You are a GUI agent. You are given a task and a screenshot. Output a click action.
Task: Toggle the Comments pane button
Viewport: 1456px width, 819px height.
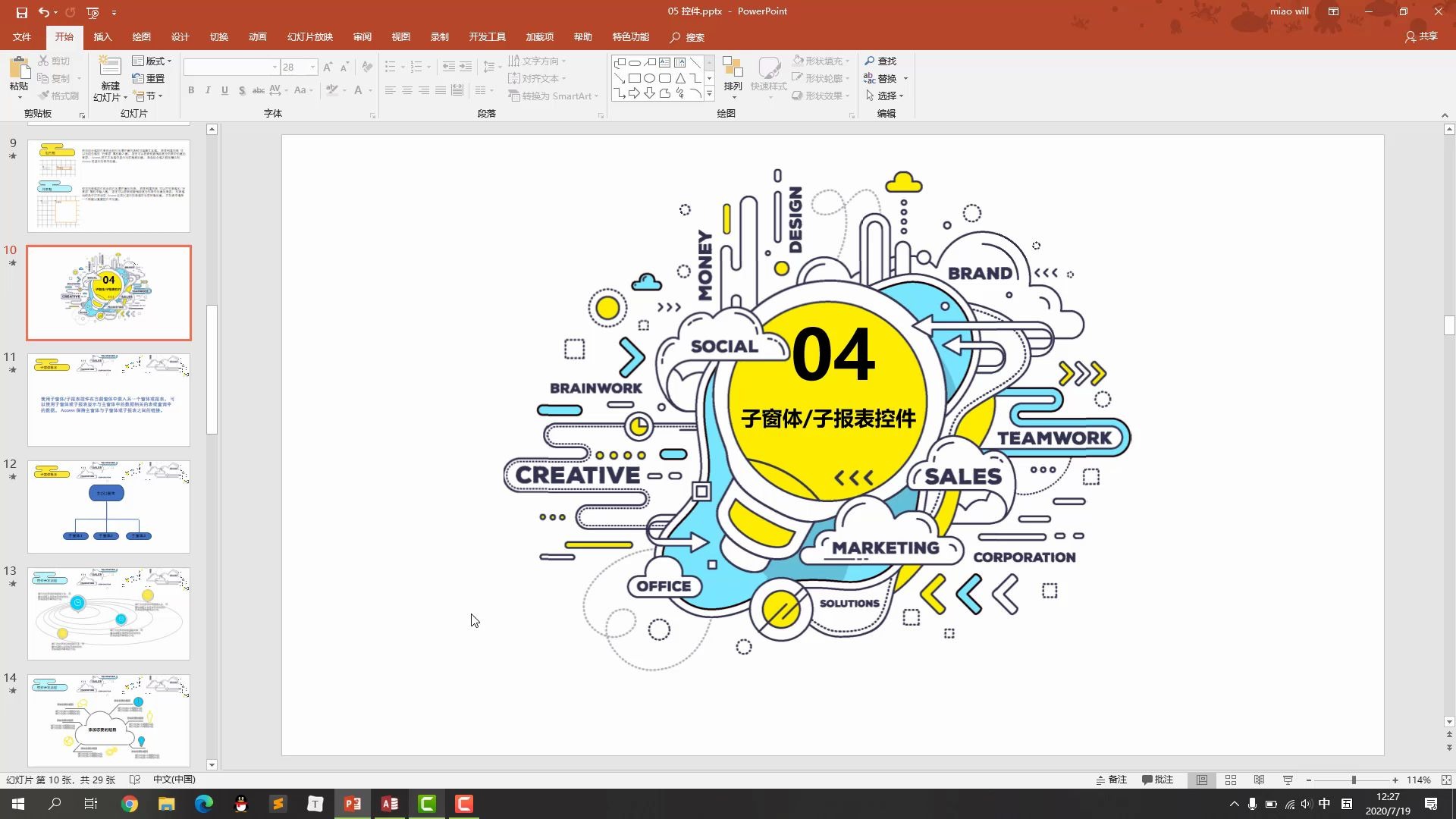(x=1158, y=780)
